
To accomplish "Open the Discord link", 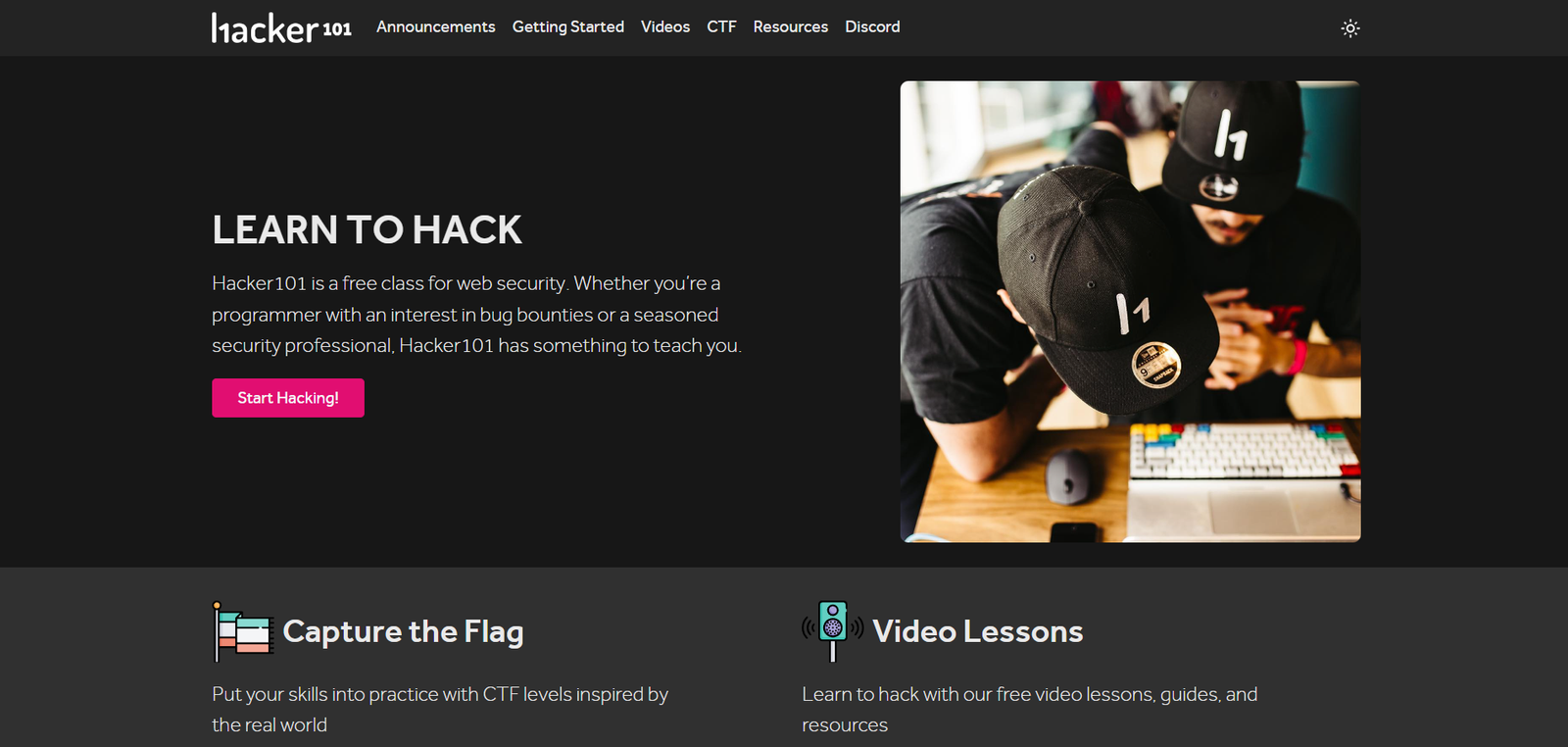I will click(x=872, y=26).
